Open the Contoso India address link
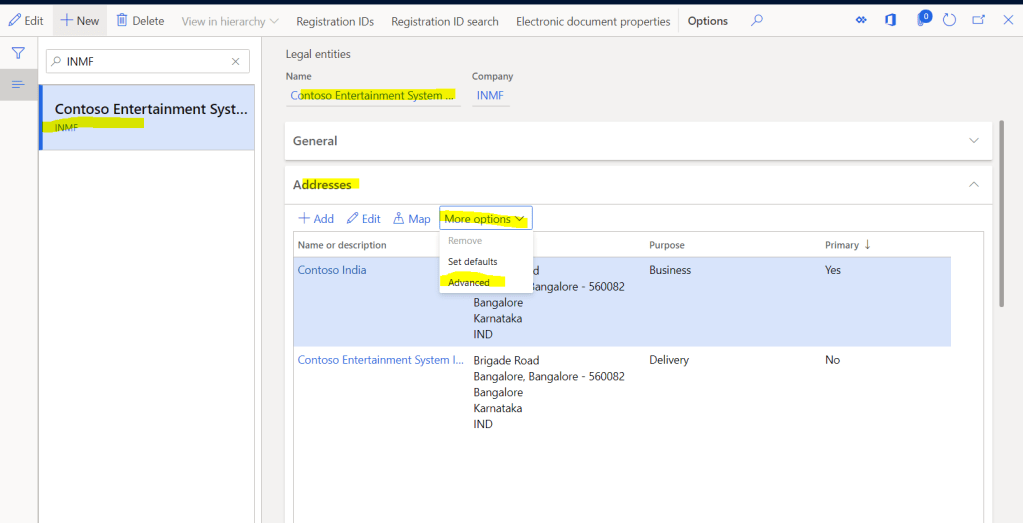Screen dimensions: 1023x523 point(332,270)
